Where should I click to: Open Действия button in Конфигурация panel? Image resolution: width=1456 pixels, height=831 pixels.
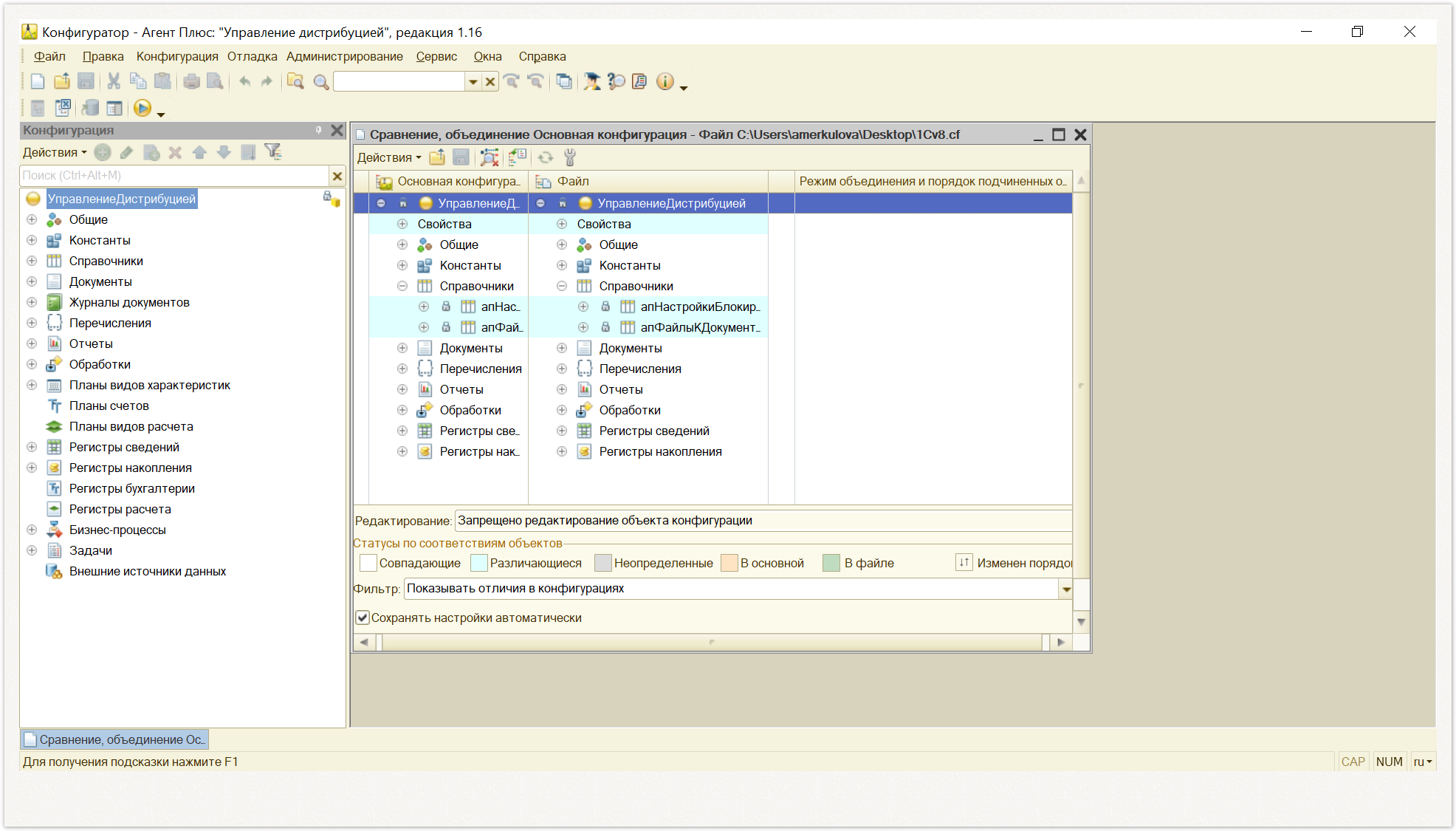coord(55,152)
